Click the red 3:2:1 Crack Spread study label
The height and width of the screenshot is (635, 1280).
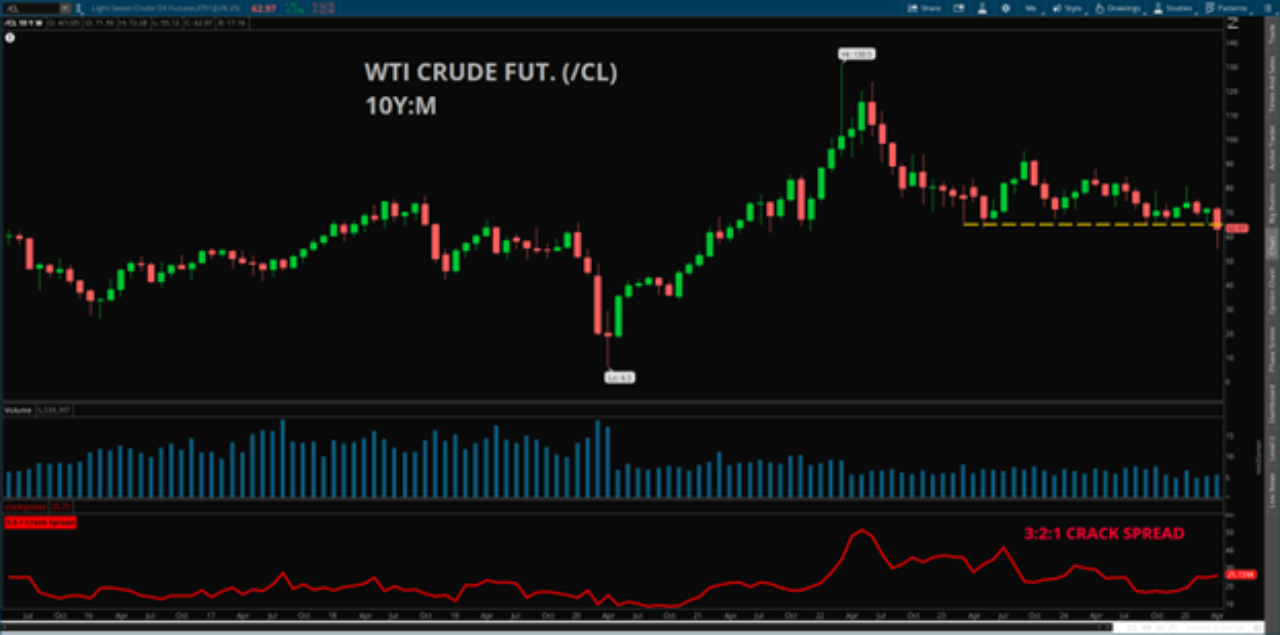click(40, 522)
